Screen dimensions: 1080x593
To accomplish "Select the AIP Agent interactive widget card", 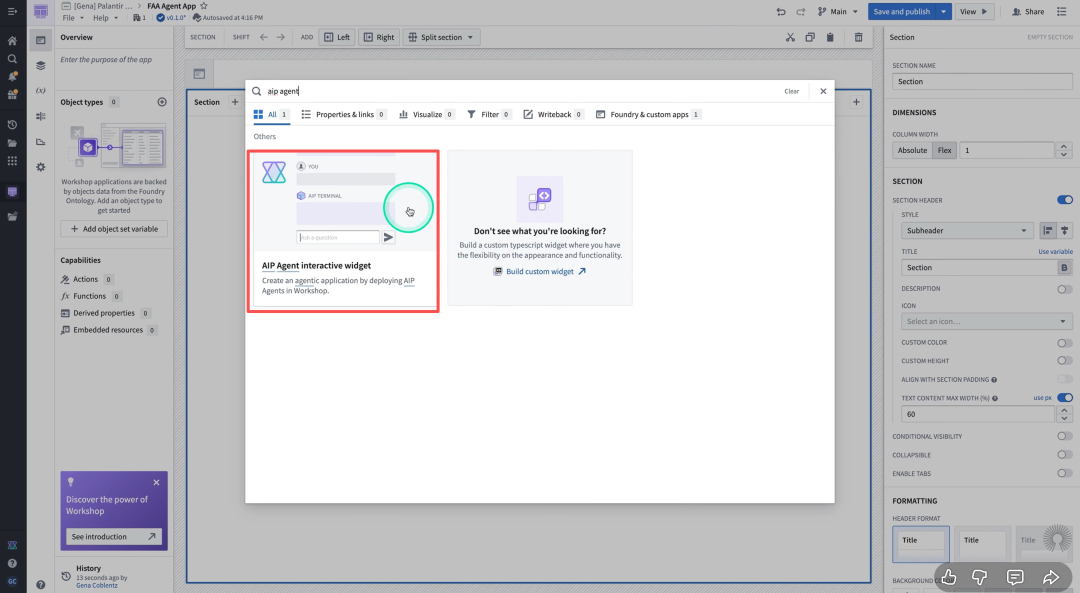I will click(343, 231).
